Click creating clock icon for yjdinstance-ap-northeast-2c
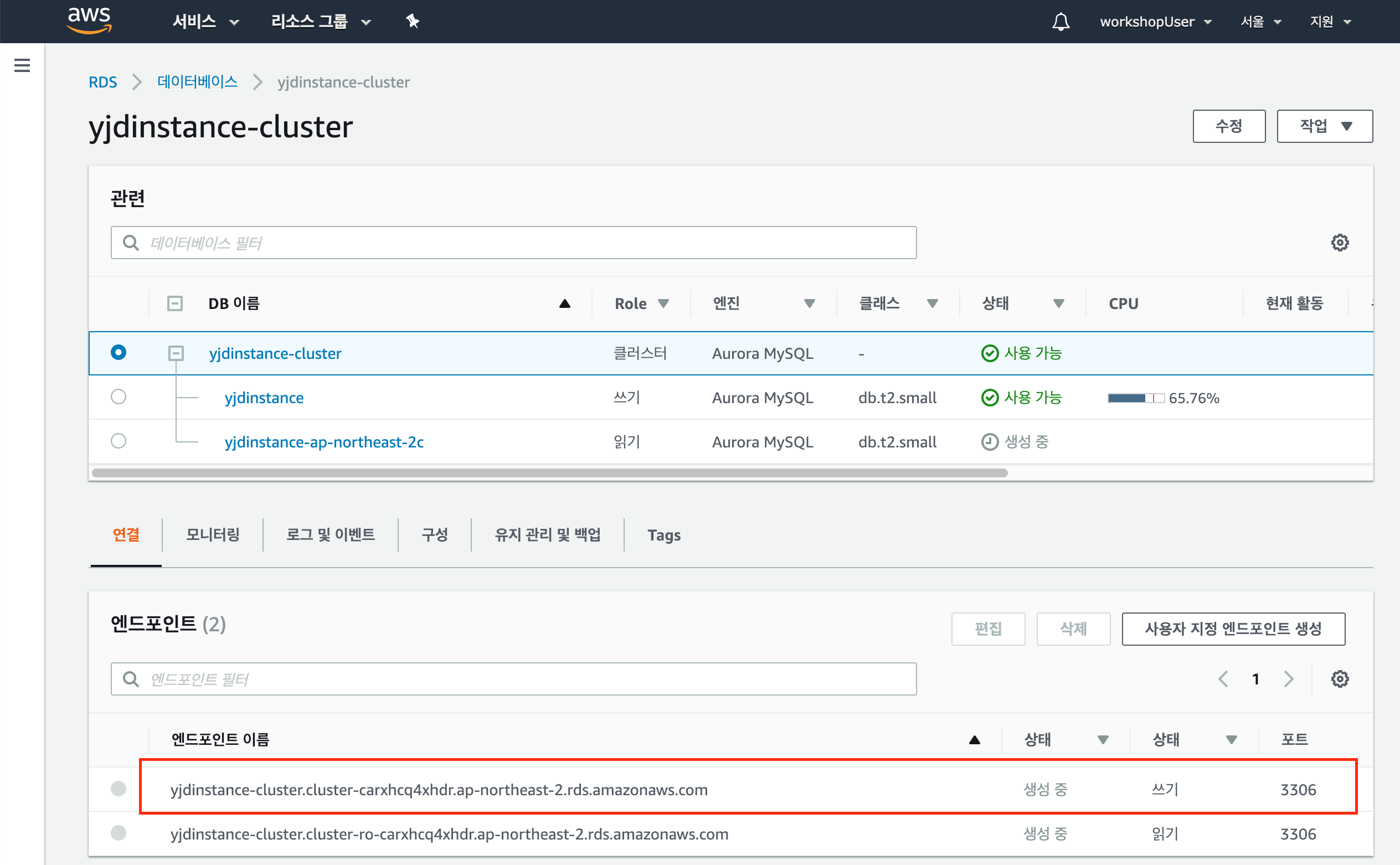This screenshot has width=1400, height=865. click(990, 442)
